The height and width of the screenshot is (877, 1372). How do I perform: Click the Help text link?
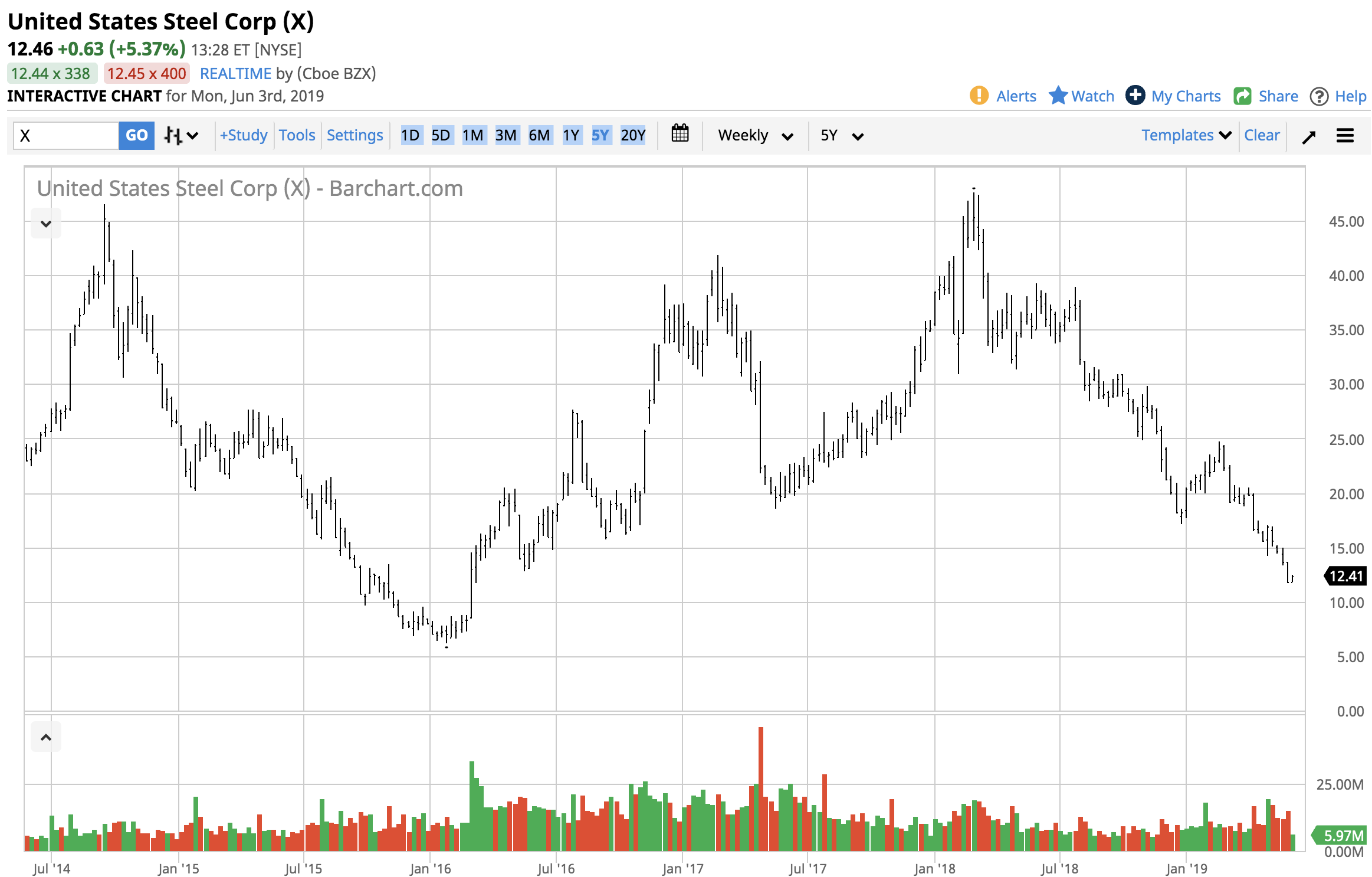point(1351,96)
